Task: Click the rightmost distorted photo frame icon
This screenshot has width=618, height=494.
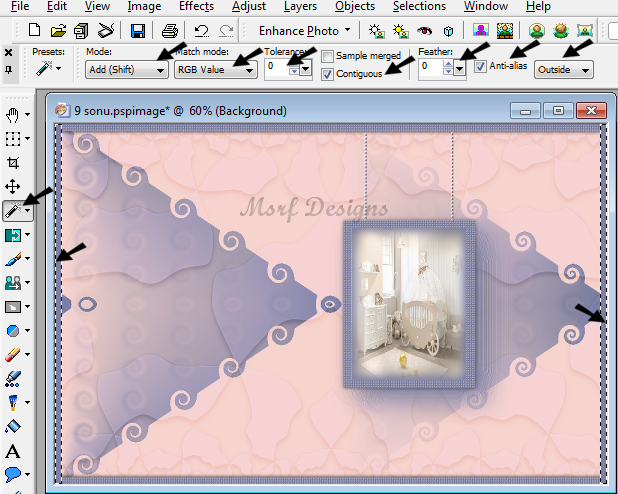Action: pyautogui.click(x=584, y=30)
